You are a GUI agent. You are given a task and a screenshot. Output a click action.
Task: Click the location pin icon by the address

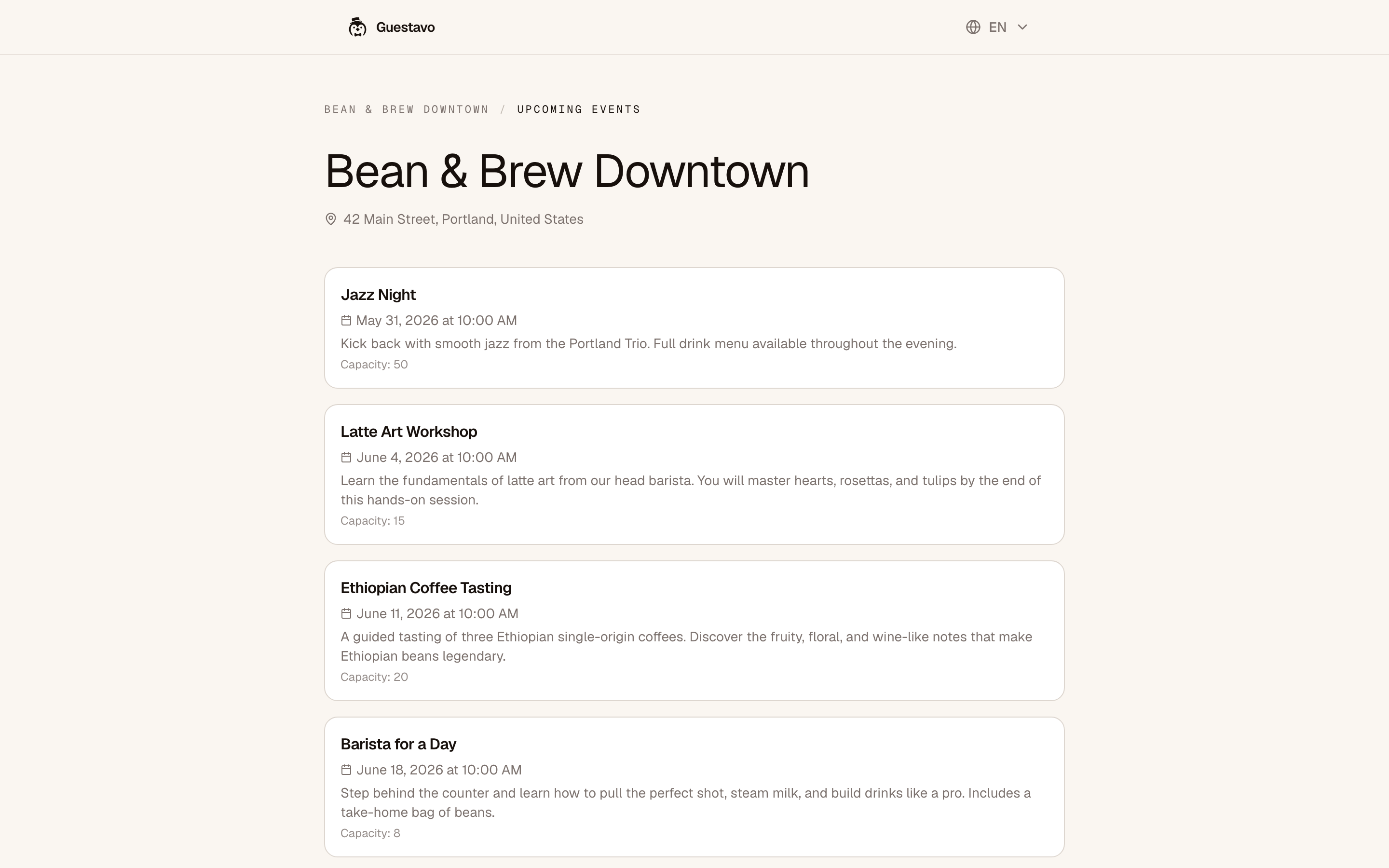[330, 219]
